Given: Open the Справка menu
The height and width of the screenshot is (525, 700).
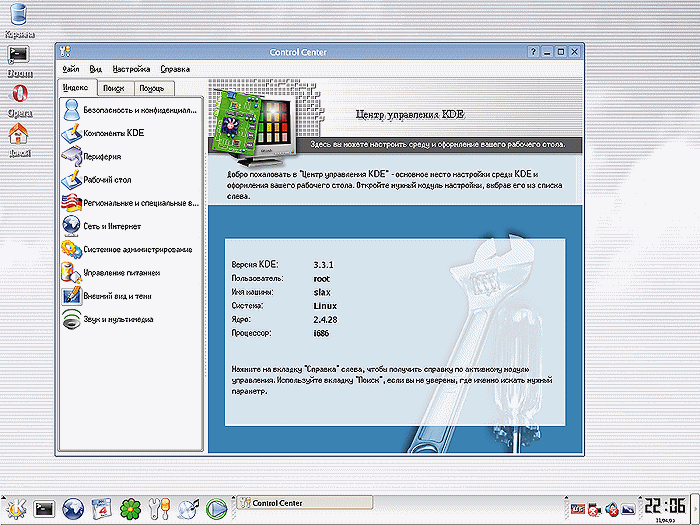Looking at the screenshot, I should click(175, 69).
